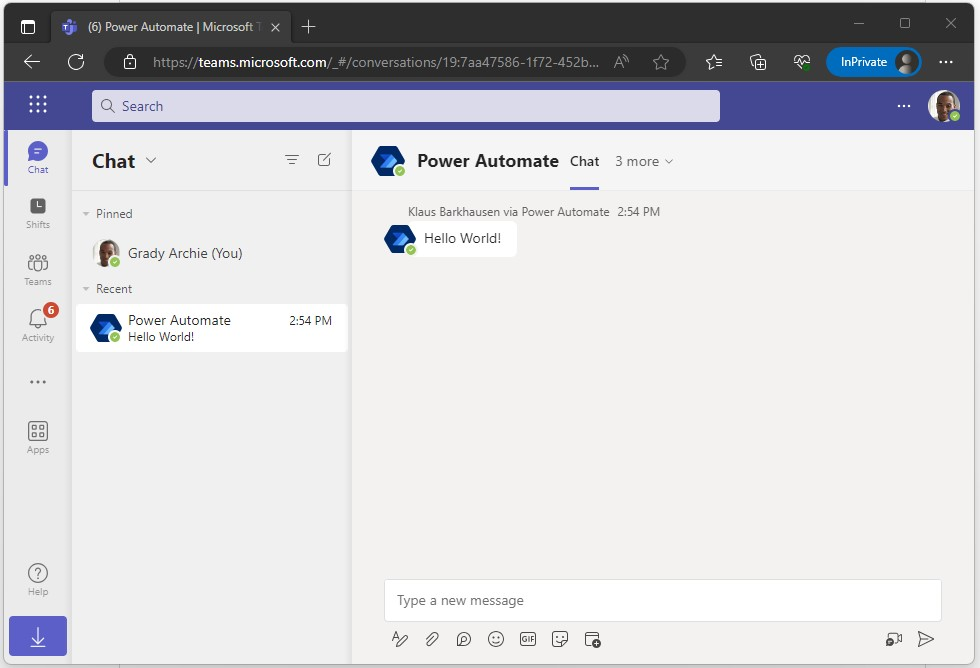The height and width of the screenshot is (668, 980).
Task: Click the video clip record icon
Action: click(894, 639)
